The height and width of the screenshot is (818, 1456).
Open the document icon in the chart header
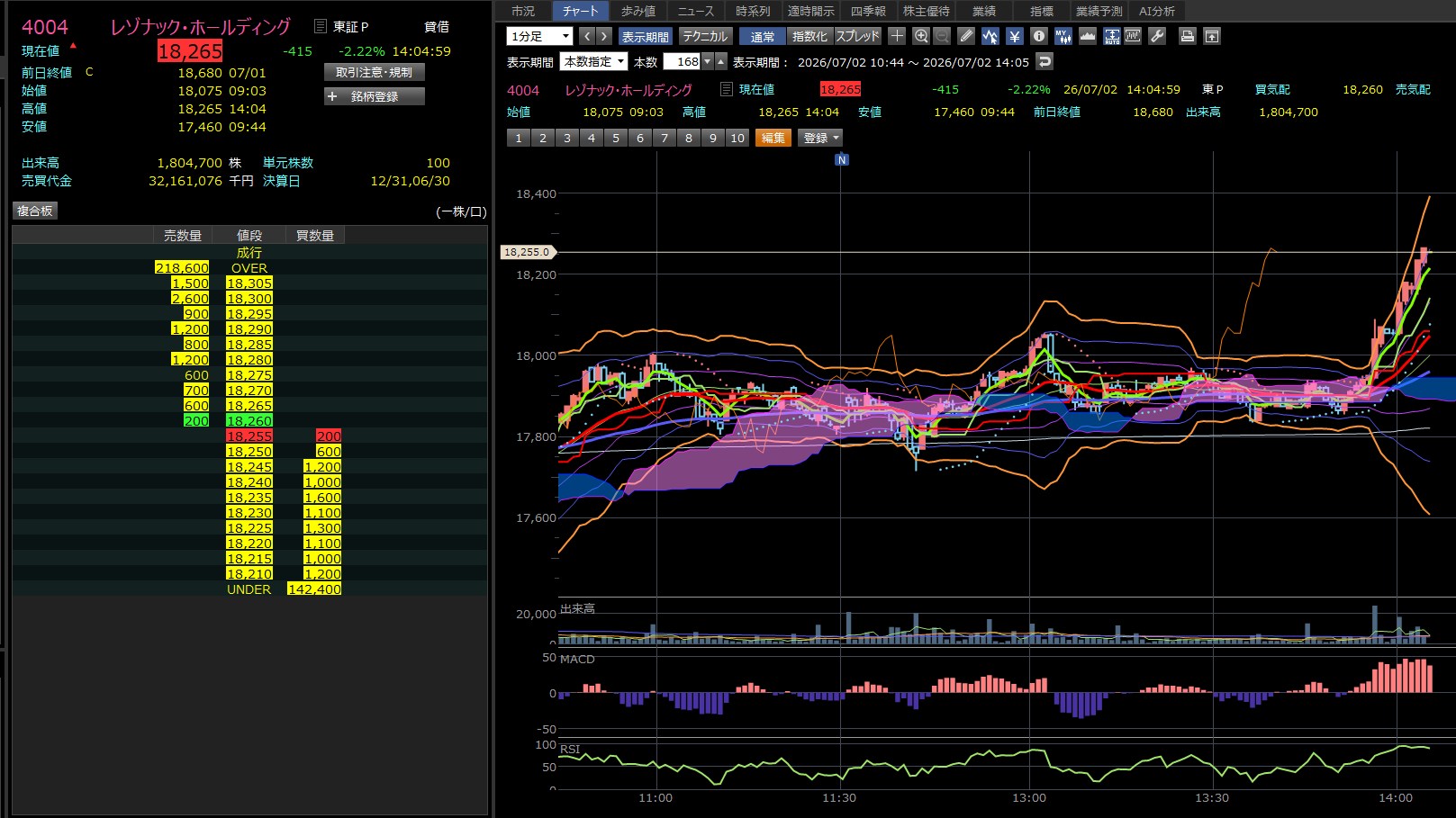coord(727,89)
